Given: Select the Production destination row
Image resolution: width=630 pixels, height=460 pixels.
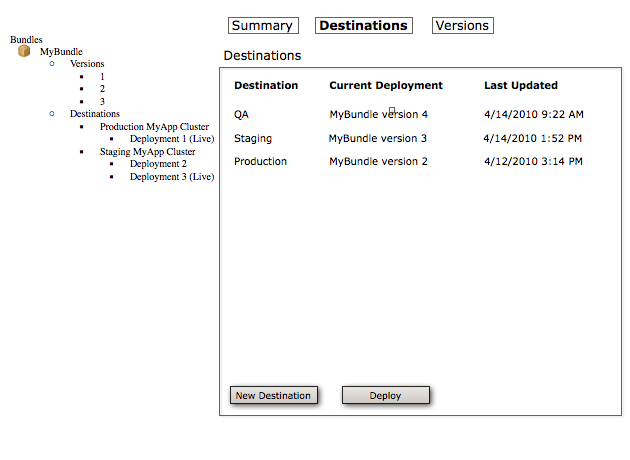Looking at the screenshot, I should coord(260,162).
